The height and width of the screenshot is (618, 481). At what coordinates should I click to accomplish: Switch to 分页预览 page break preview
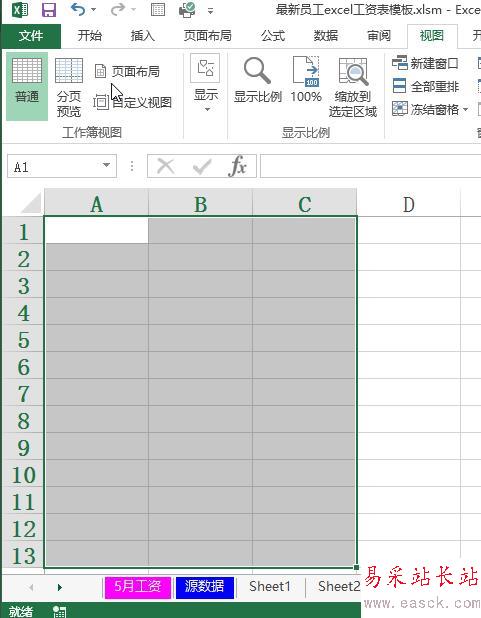point(69,87)
